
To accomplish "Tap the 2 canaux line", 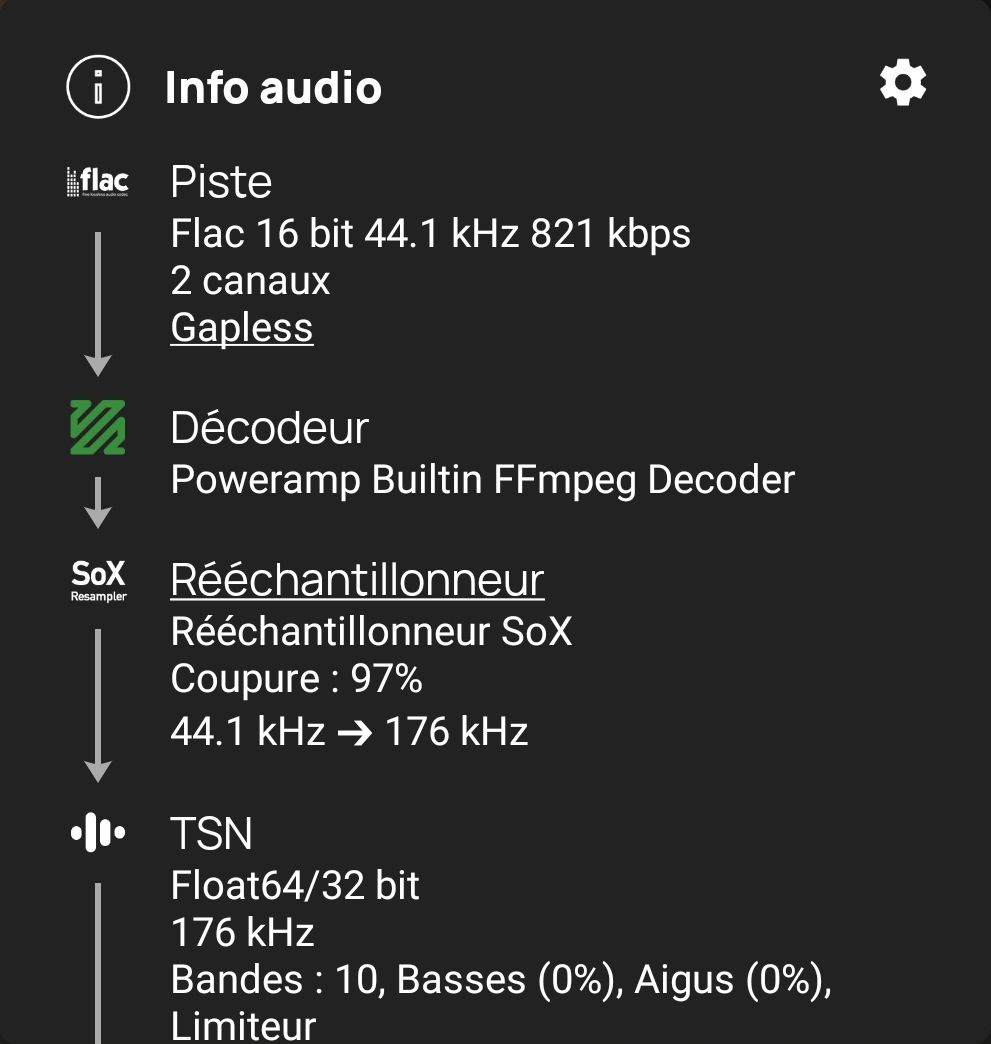I will click(x=250, y=281).
